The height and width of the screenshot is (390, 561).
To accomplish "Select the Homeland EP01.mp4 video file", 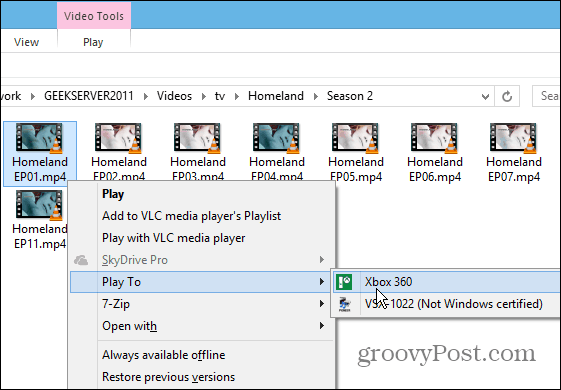I will [x=40, y=154].
